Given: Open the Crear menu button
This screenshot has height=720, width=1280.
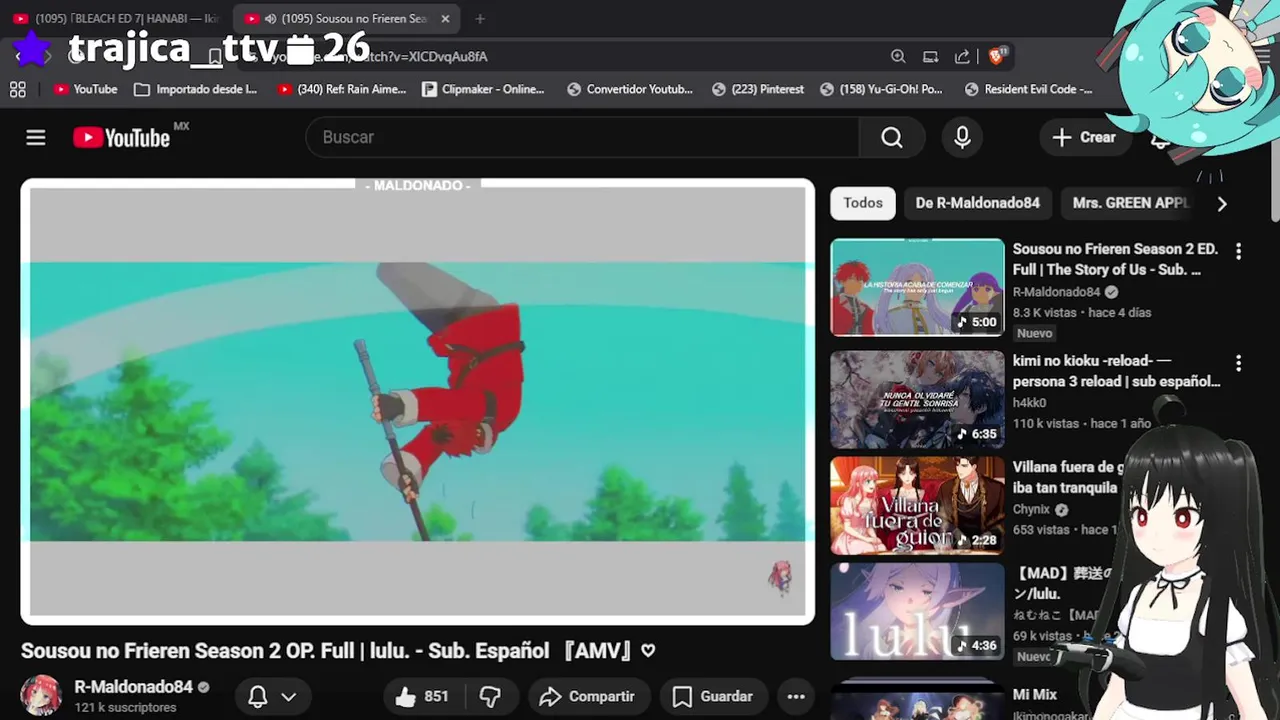Looking at the screenshot, I should (1084, 138).
